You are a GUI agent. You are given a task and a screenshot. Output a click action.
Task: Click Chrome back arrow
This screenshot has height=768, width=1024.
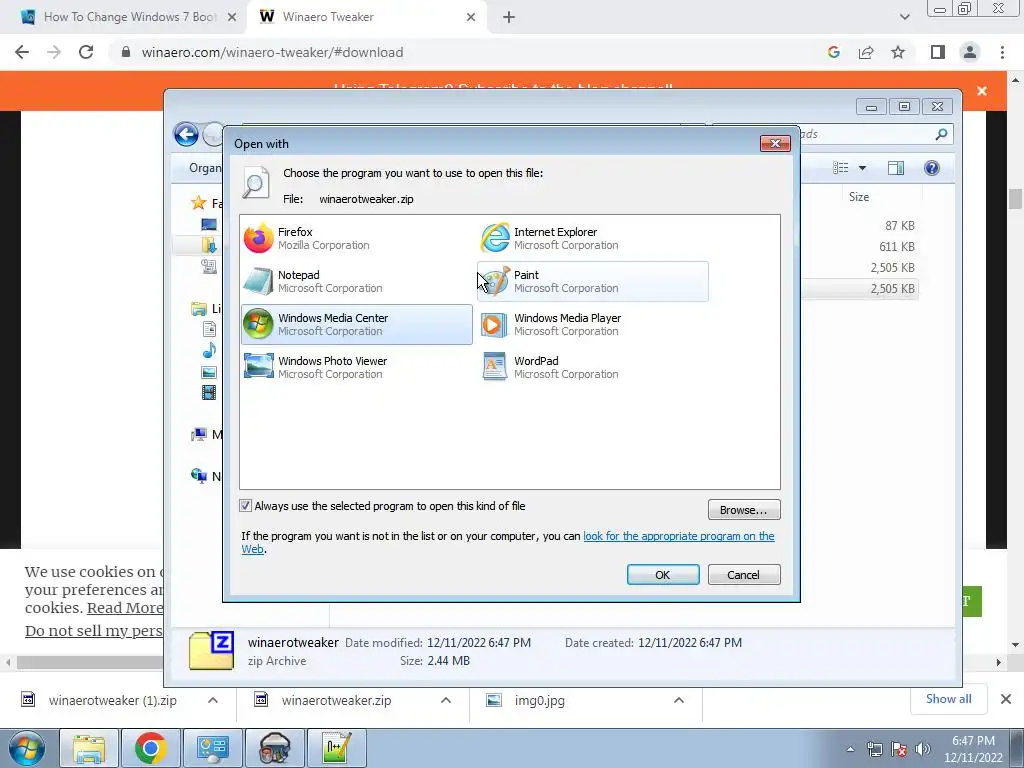tap(22, 52)
